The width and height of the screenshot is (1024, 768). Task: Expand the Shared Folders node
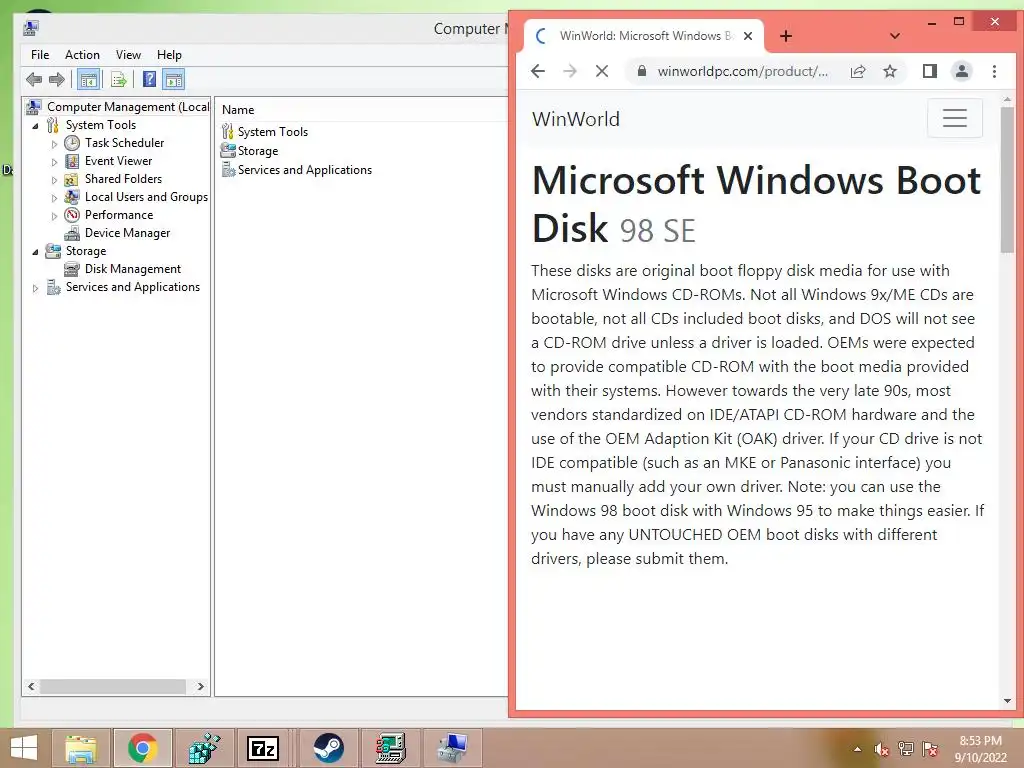(x=54, y=180)
